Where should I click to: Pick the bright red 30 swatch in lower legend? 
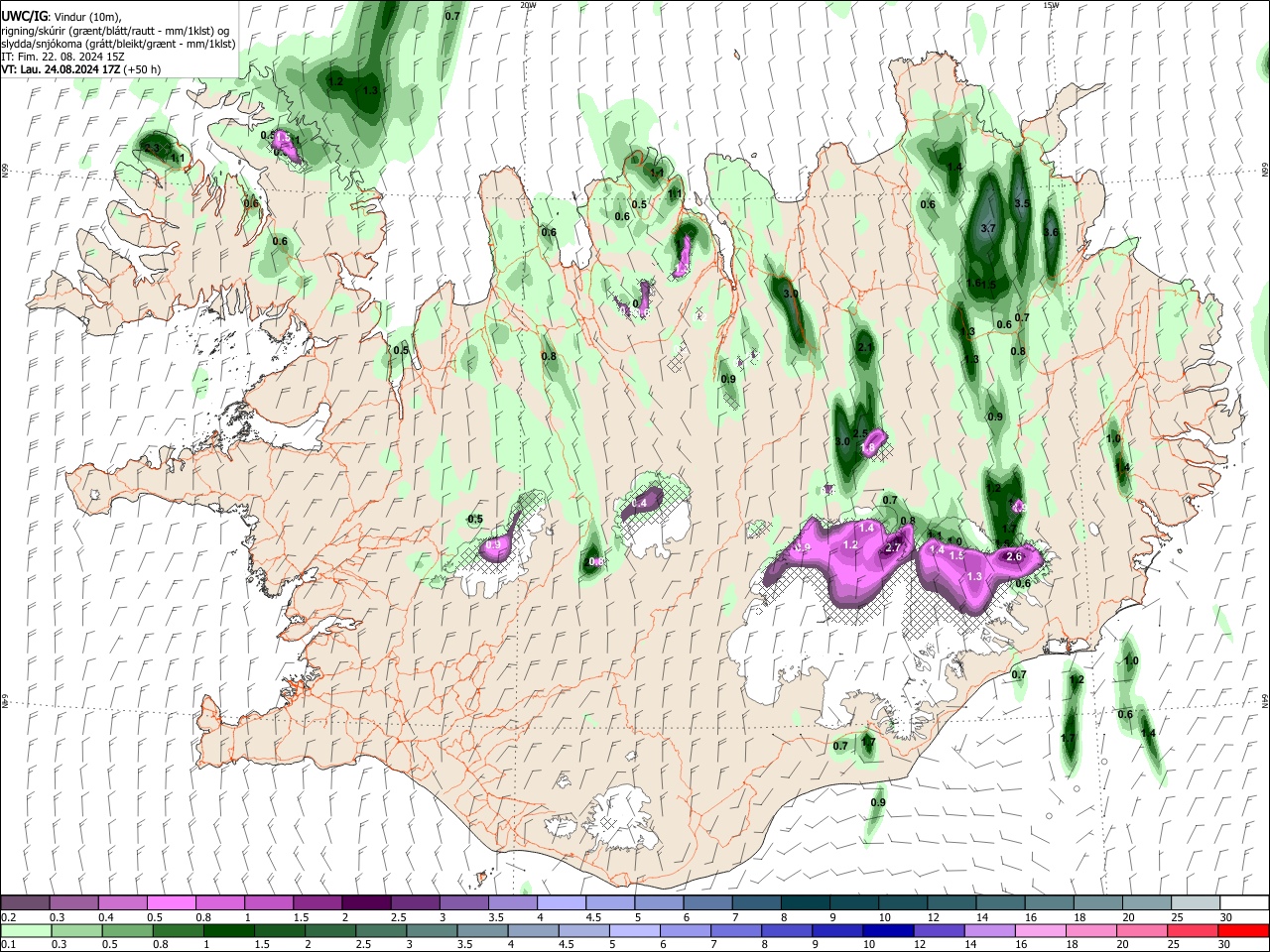[x=1242, y=930]
